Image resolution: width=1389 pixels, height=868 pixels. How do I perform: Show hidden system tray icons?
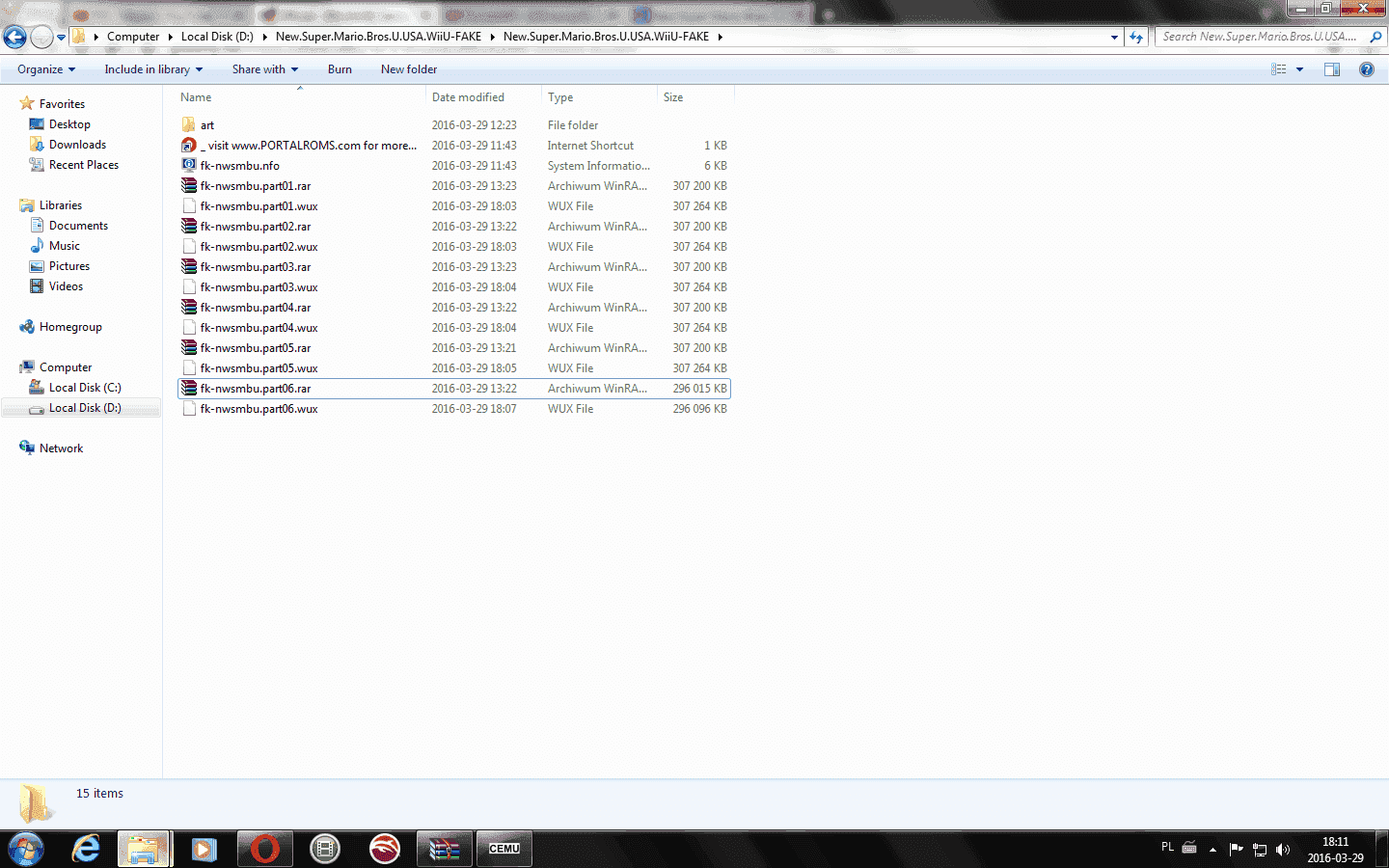coord(1212,850)
